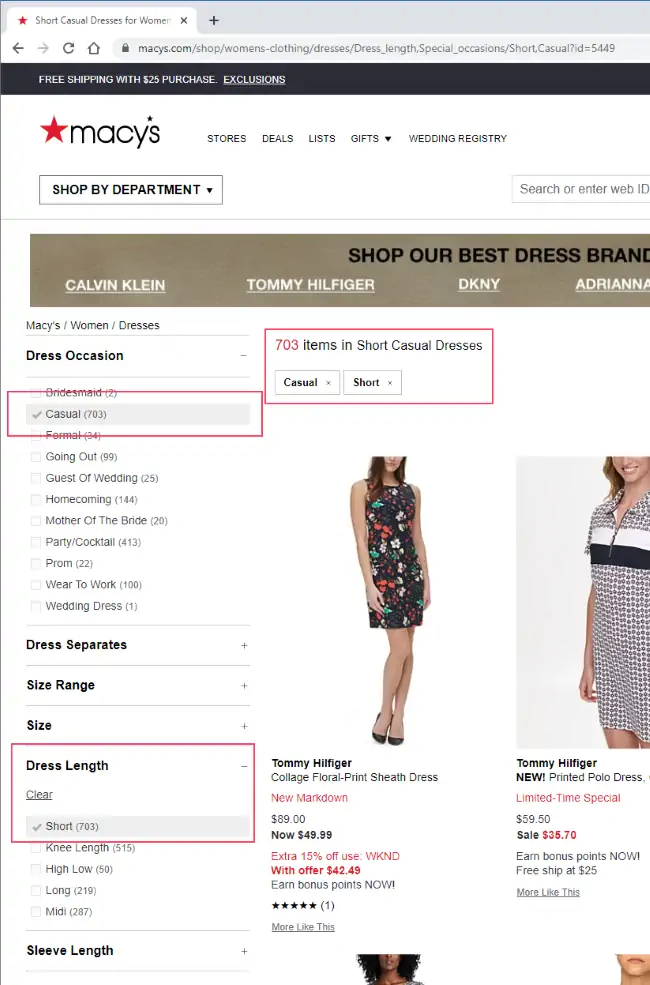The image size is (650, 985).
Task: Open Shop By Department dropdown
Action: pyautogui.click(x=131, y=190)
